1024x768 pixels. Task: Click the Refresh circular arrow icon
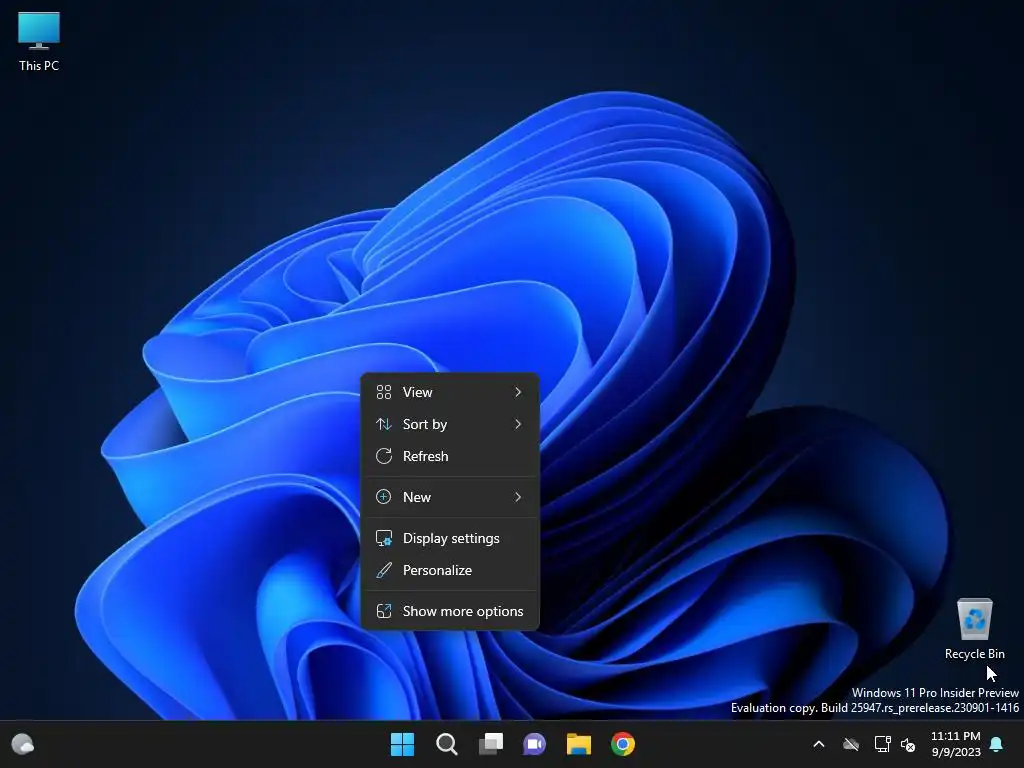pos(384,456)
